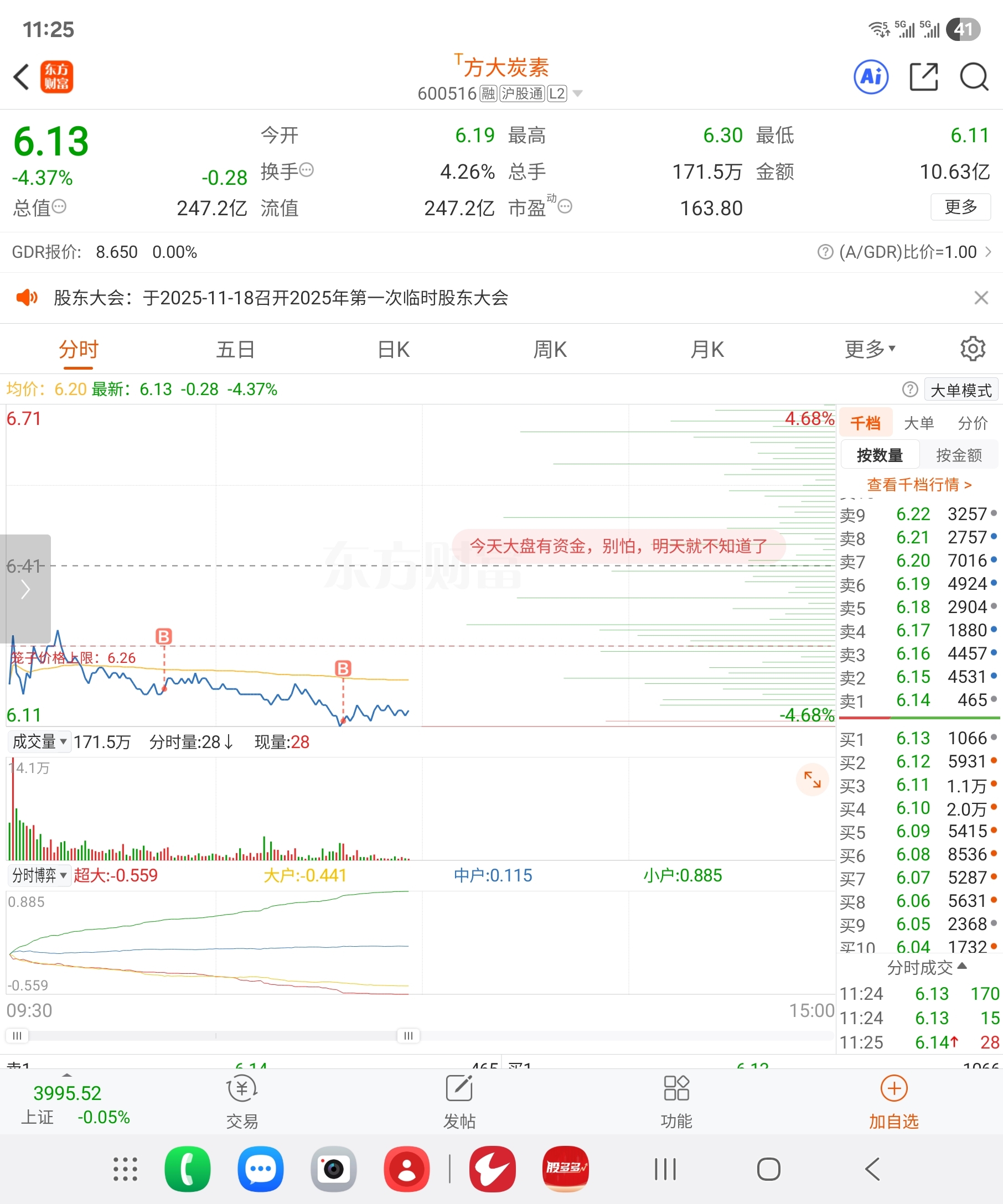This screenshot has height=1204, width=1003.
Task: Switch to 千档 tab
Action: point(865,423)
